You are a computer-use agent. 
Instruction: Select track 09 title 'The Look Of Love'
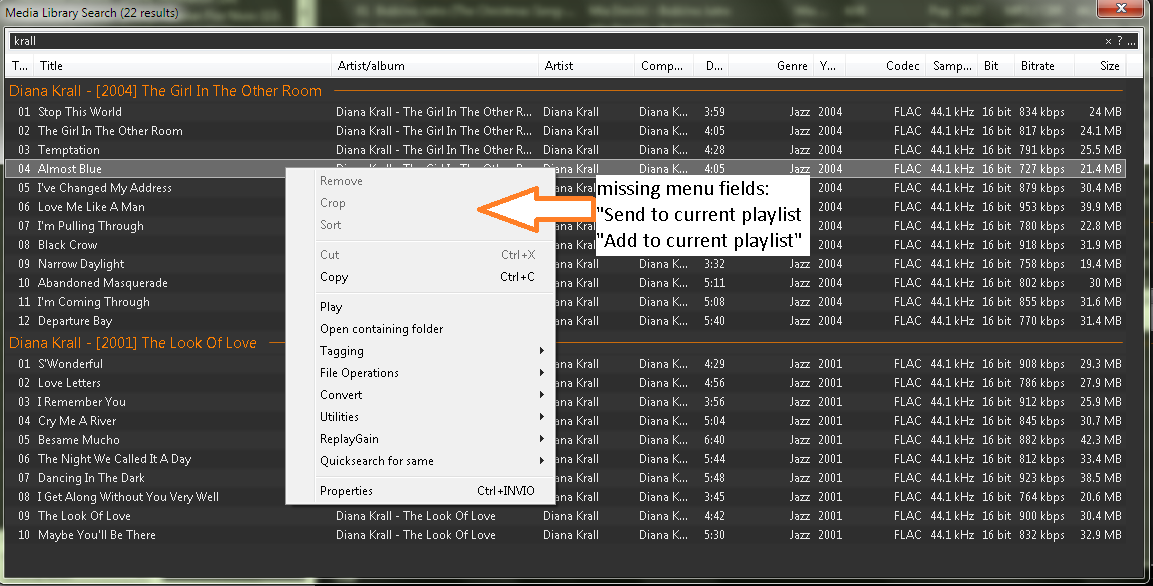(x=85, y=516)
